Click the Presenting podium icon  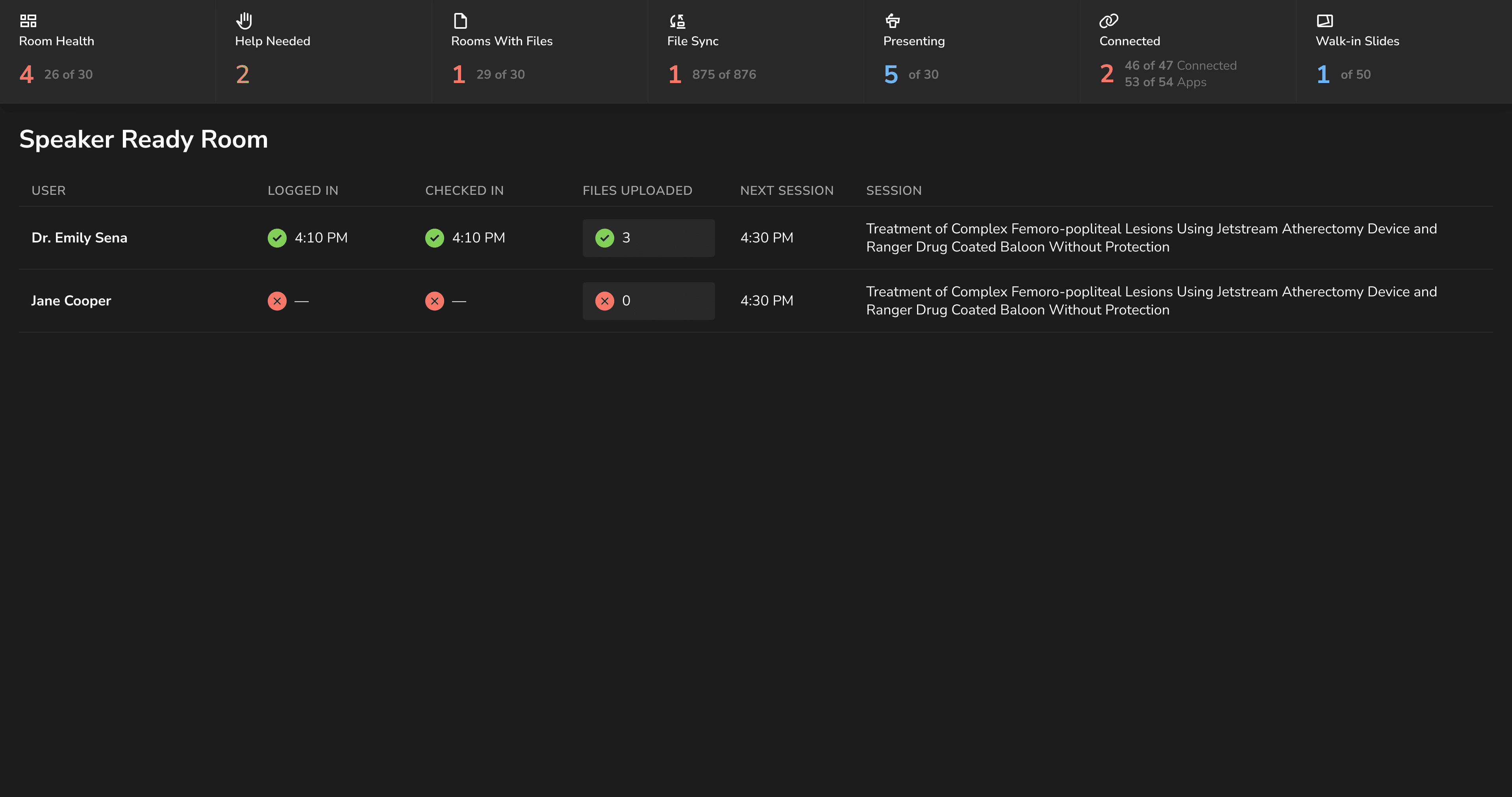892,21
